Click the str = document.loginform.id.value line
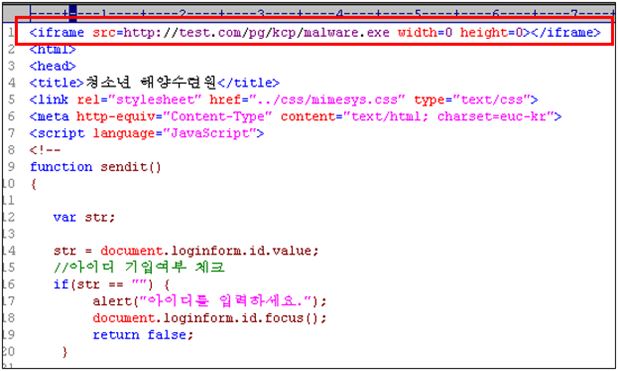Viewport: 618px width, 371px height. (186, 251)
